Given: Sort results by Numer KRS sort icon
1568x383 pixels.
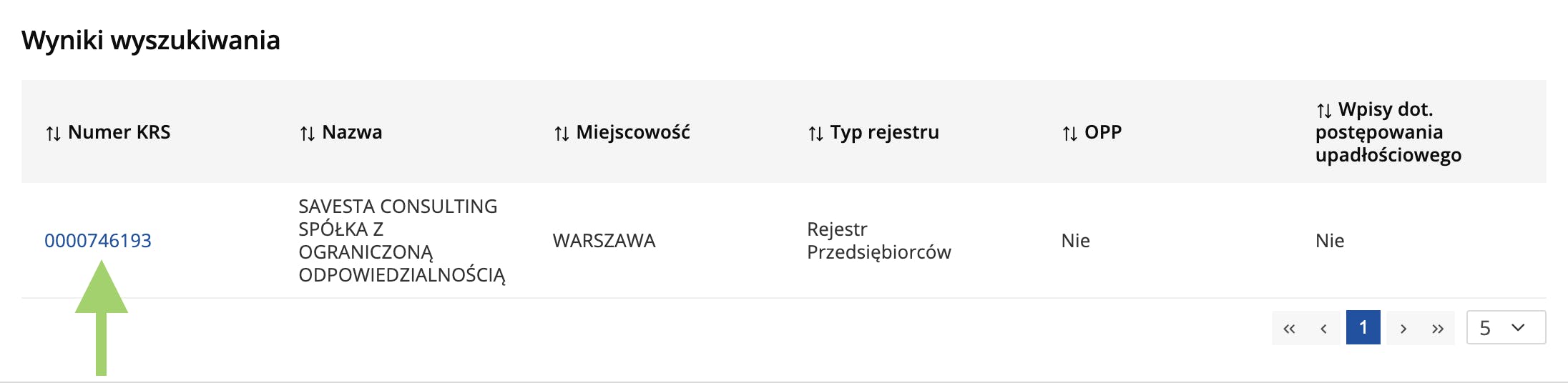Looking at the screenshot, I should click(53, 134).
